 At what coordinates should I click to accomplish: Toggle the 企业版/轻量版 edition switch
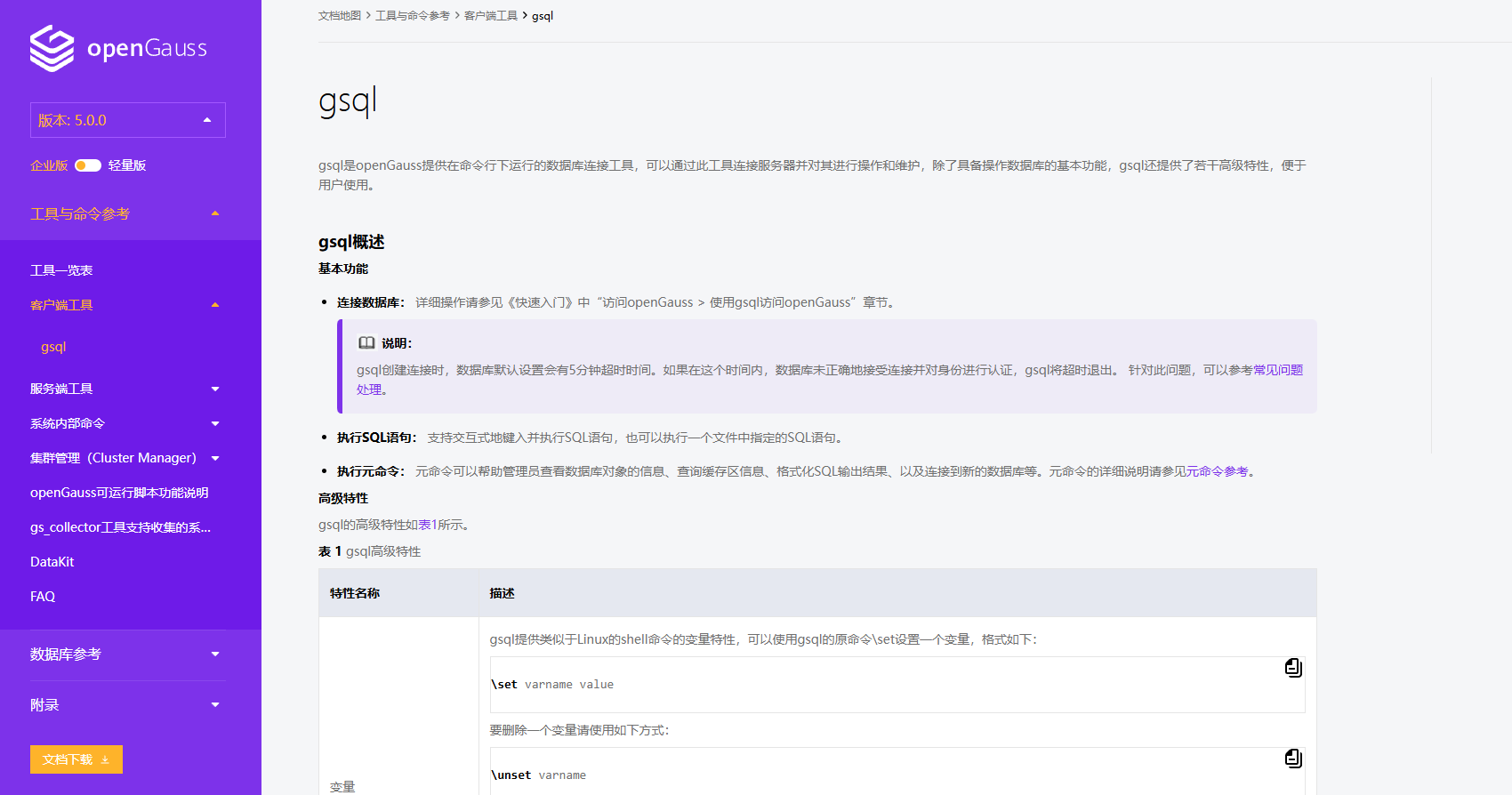tap(88, 165)
